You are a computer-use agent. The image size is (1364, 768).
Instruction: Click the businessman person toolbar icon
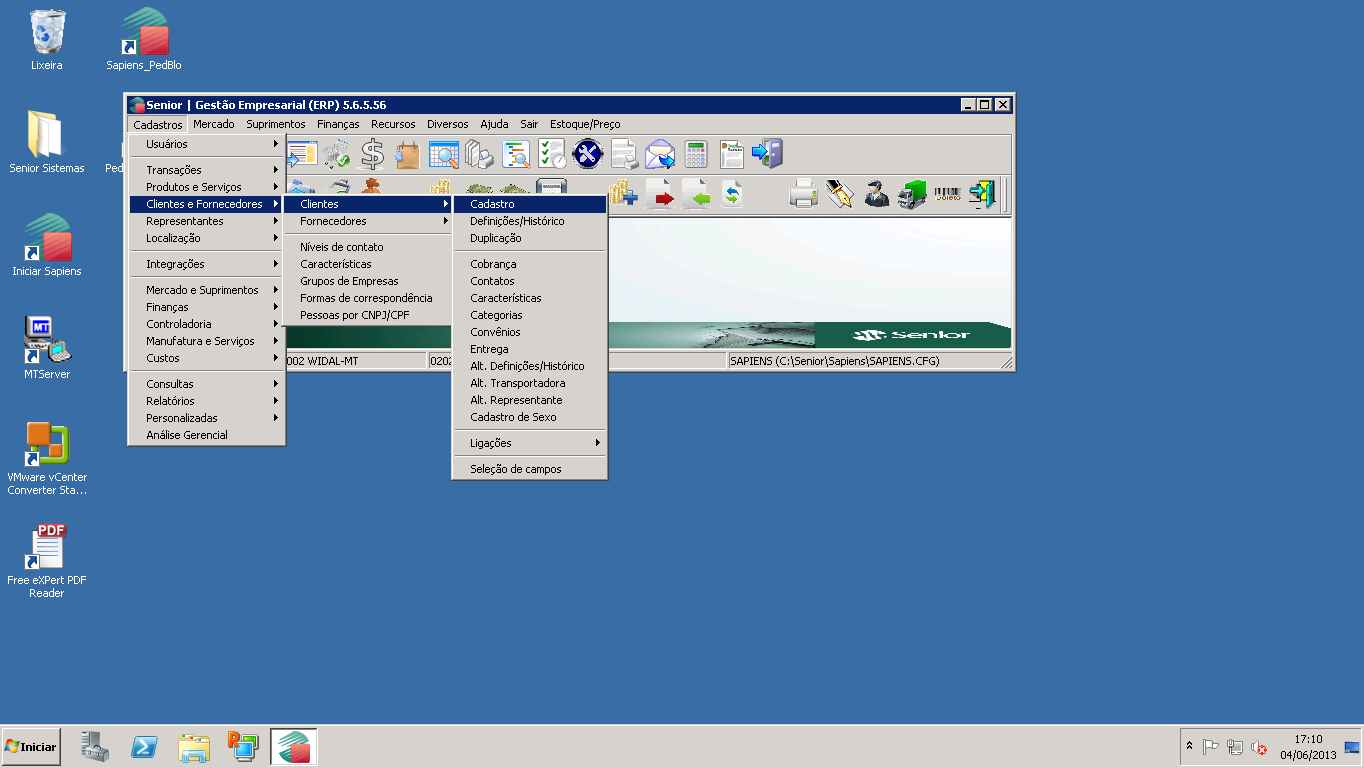(x=876, y=193)
